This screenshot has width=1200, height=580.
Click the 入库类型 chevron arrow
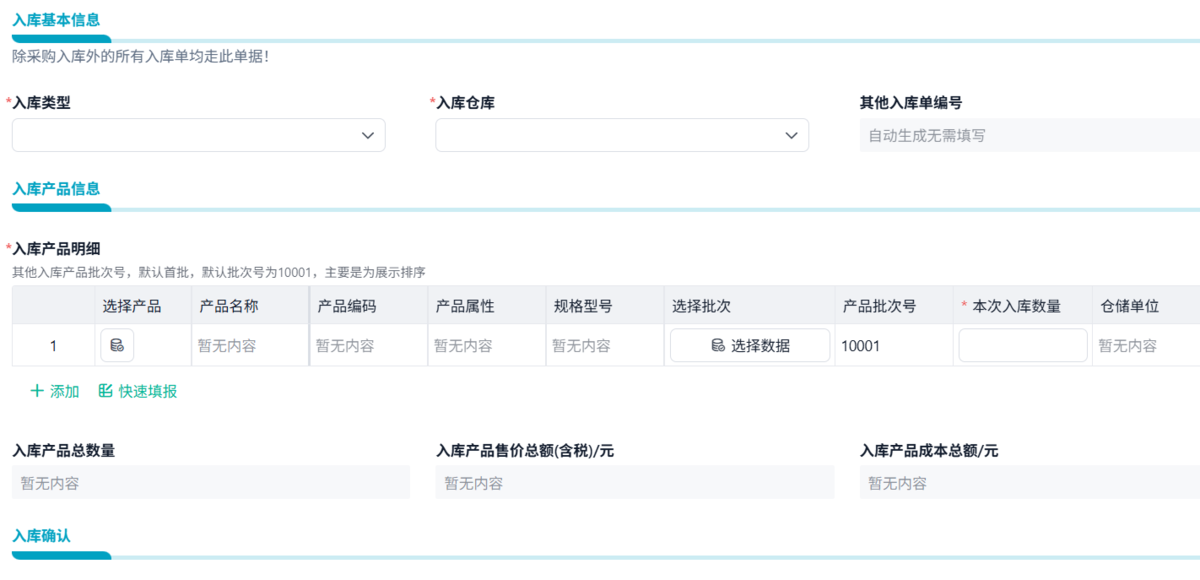[x=368, y=135]
